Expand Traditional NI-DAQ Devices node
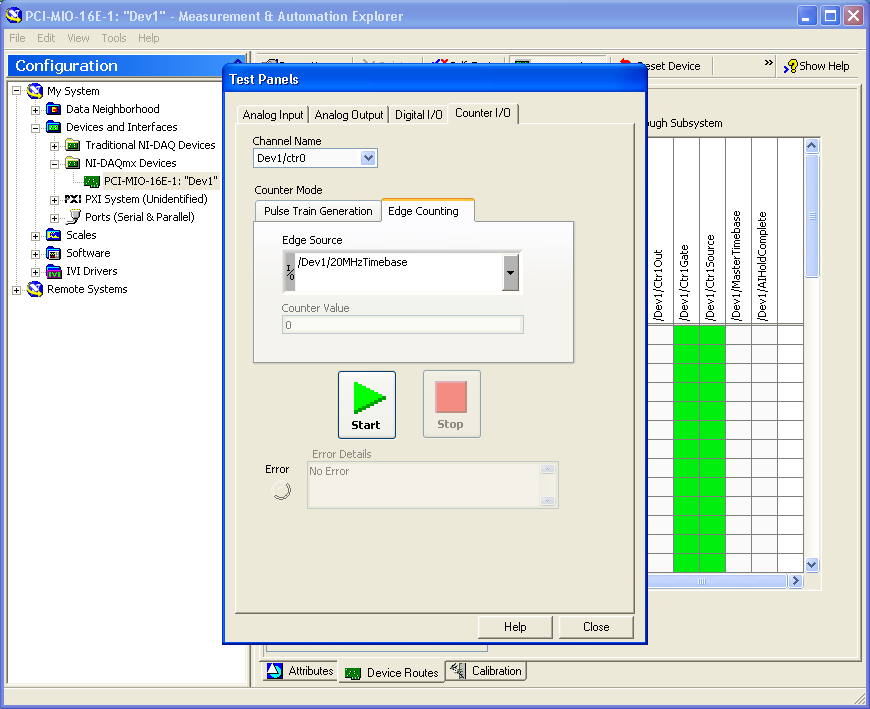870x709 pixels. (54, 146)
